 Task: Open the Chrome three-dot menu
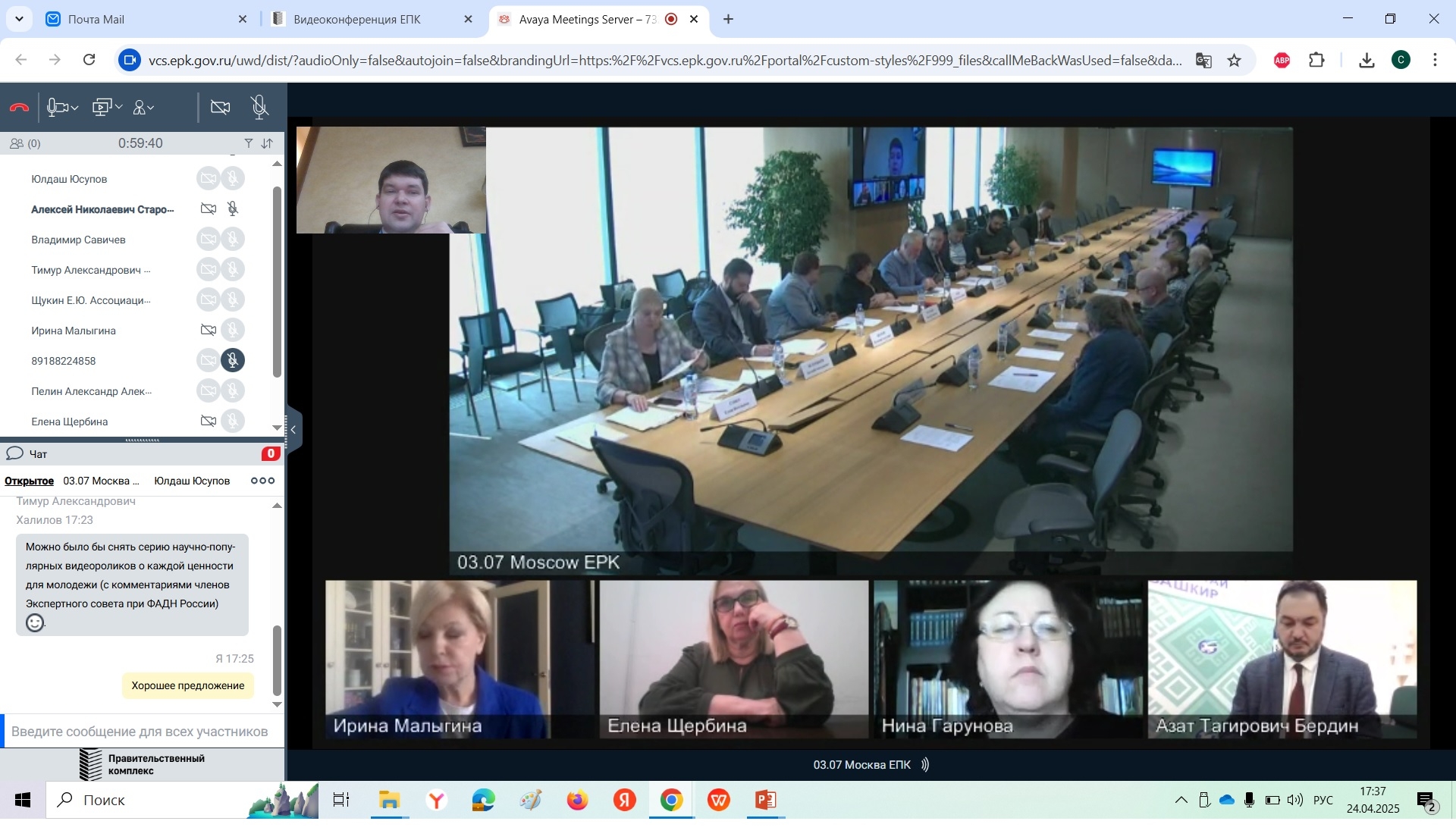[x=1435, y=60]
